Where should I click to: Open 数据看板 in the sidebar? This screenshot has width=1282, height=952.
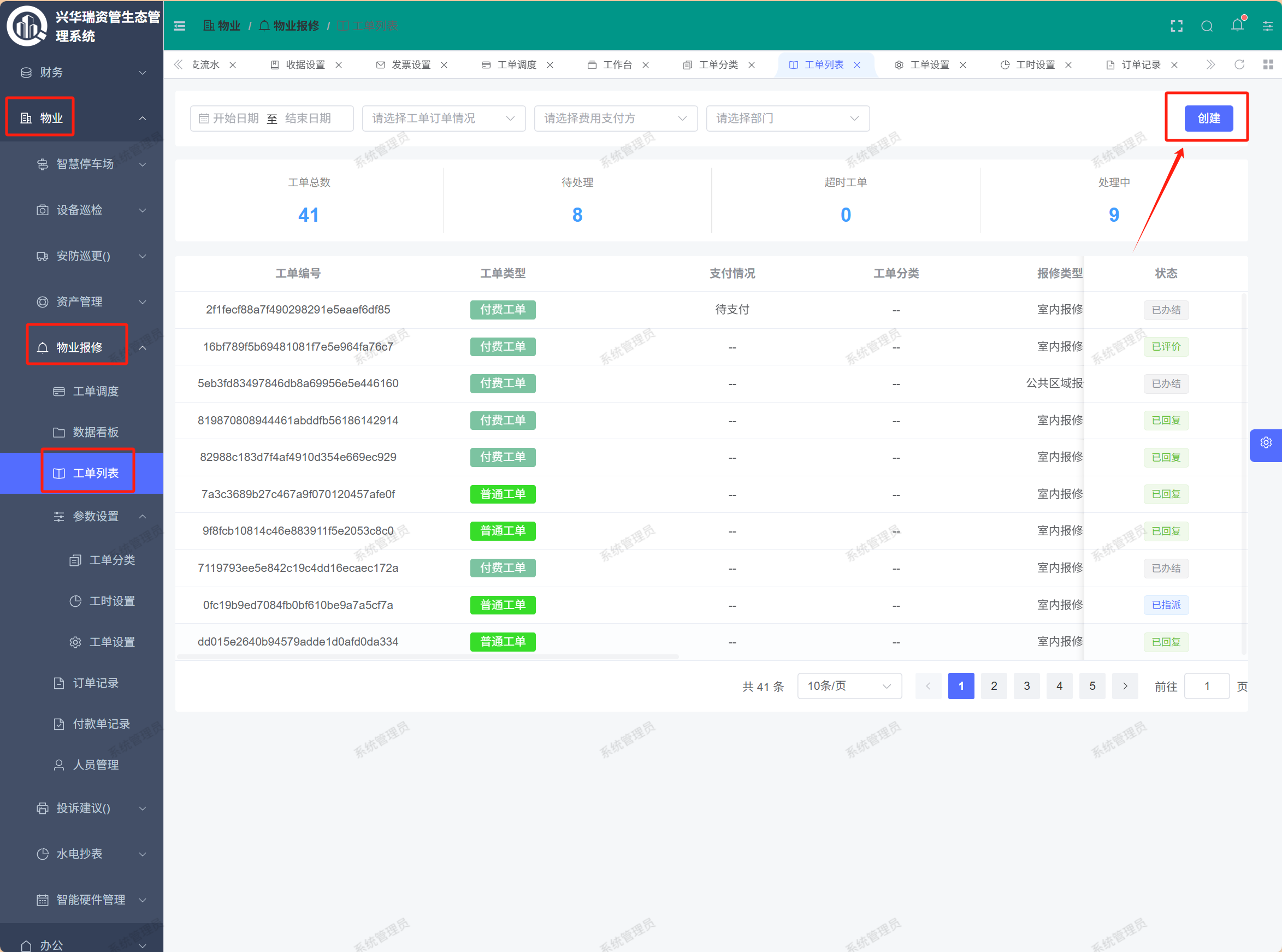[96, 432]
